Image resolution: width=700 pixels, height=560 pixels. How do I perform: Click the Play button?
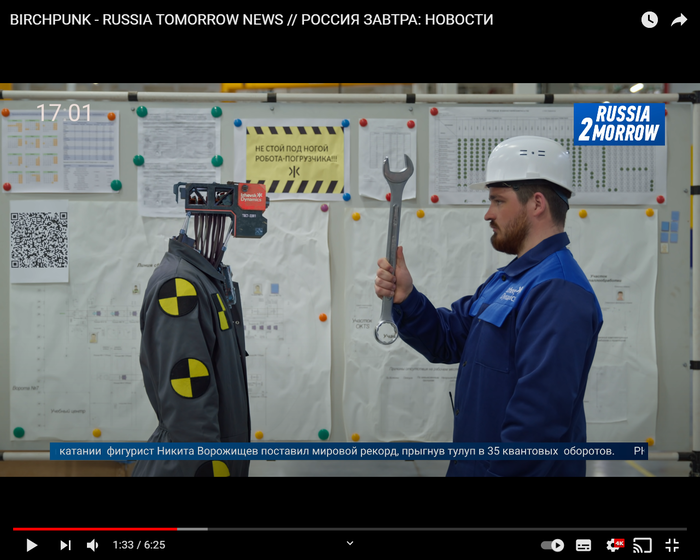pos(31,545)
